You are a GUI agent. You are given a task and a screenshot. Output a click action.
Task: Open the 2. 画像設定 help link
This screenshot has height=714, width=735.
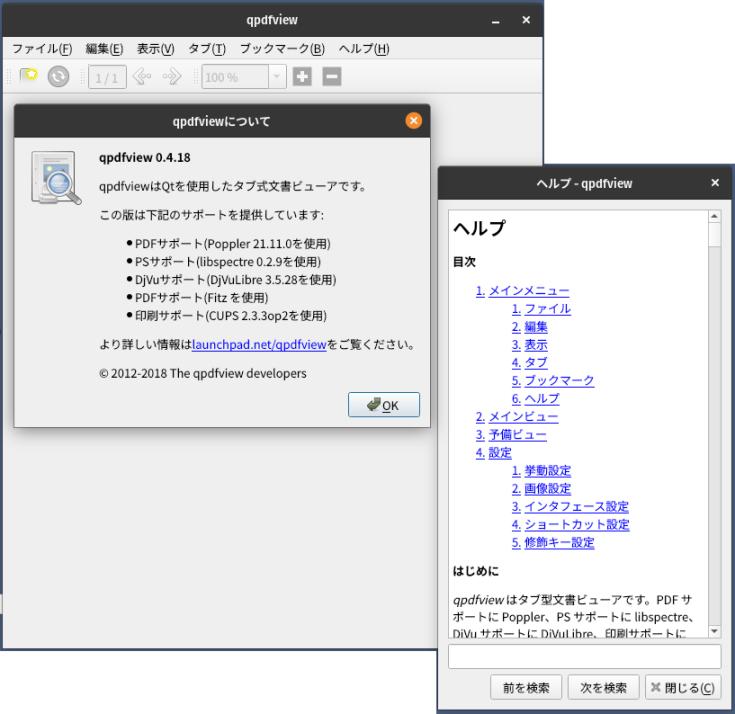pos(541,489)
